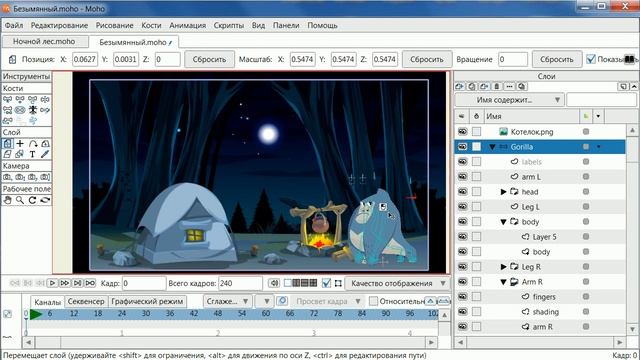
Task: Select the Follow Path layer tool
Action: pos(33,144)
